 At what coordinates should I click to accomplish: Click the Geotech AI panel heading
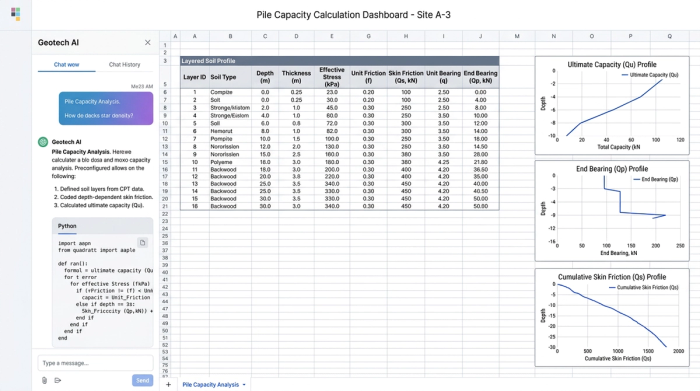point(58,42)
